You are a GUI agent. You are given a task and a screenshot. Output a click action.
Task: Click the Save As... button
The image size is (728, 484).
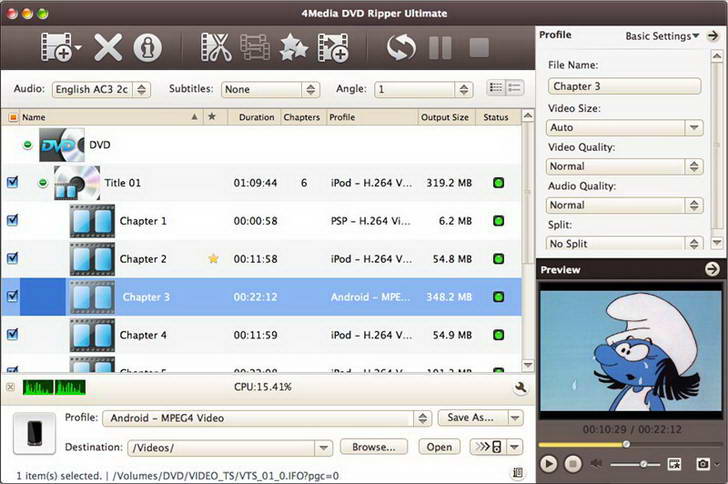(x=473, y=418)
